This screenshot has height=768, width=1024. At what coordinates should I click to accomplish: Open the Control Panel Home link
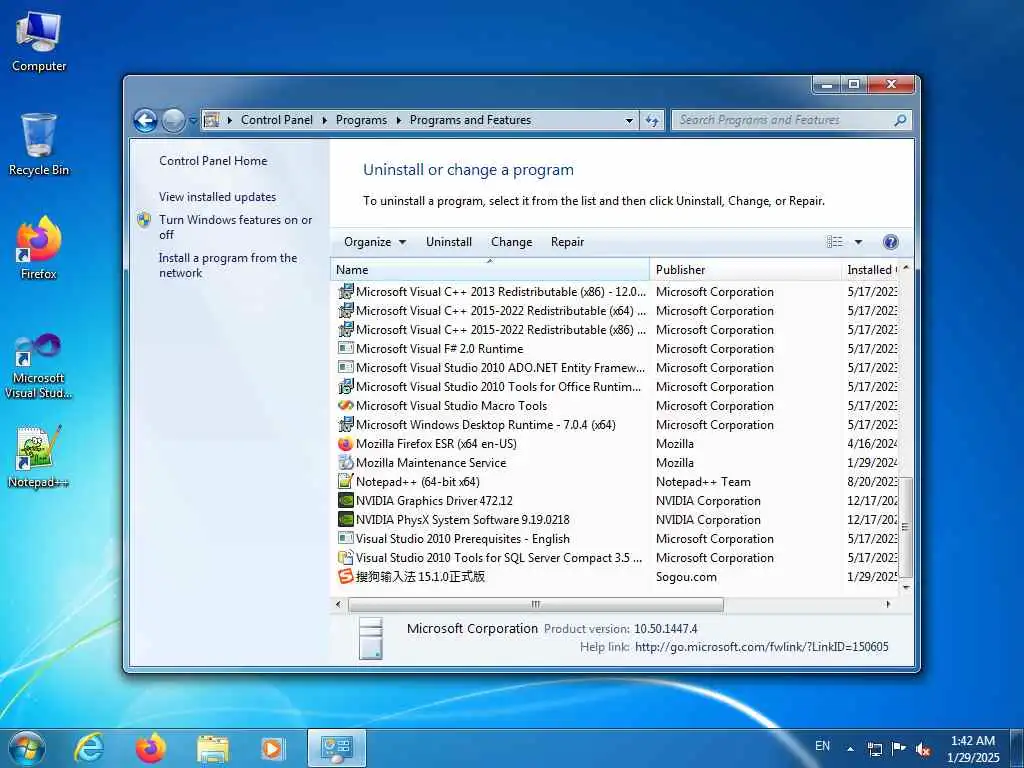tap(213, 161)
